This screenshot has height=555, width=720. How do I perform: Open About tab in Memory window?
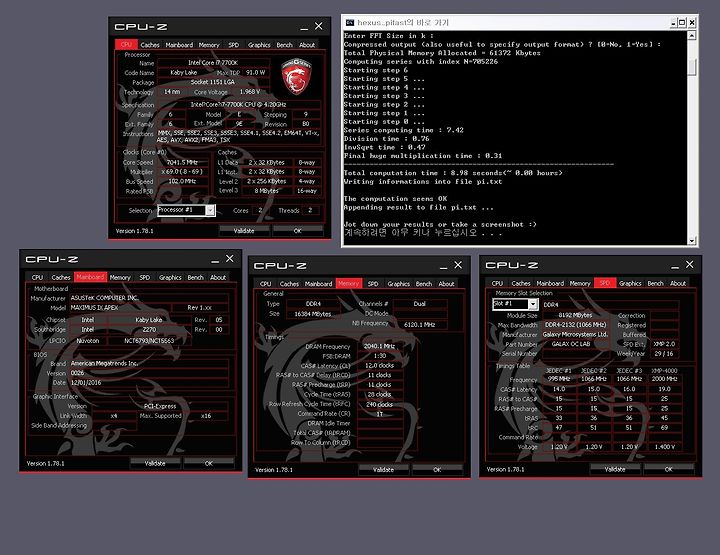point(446,284)
